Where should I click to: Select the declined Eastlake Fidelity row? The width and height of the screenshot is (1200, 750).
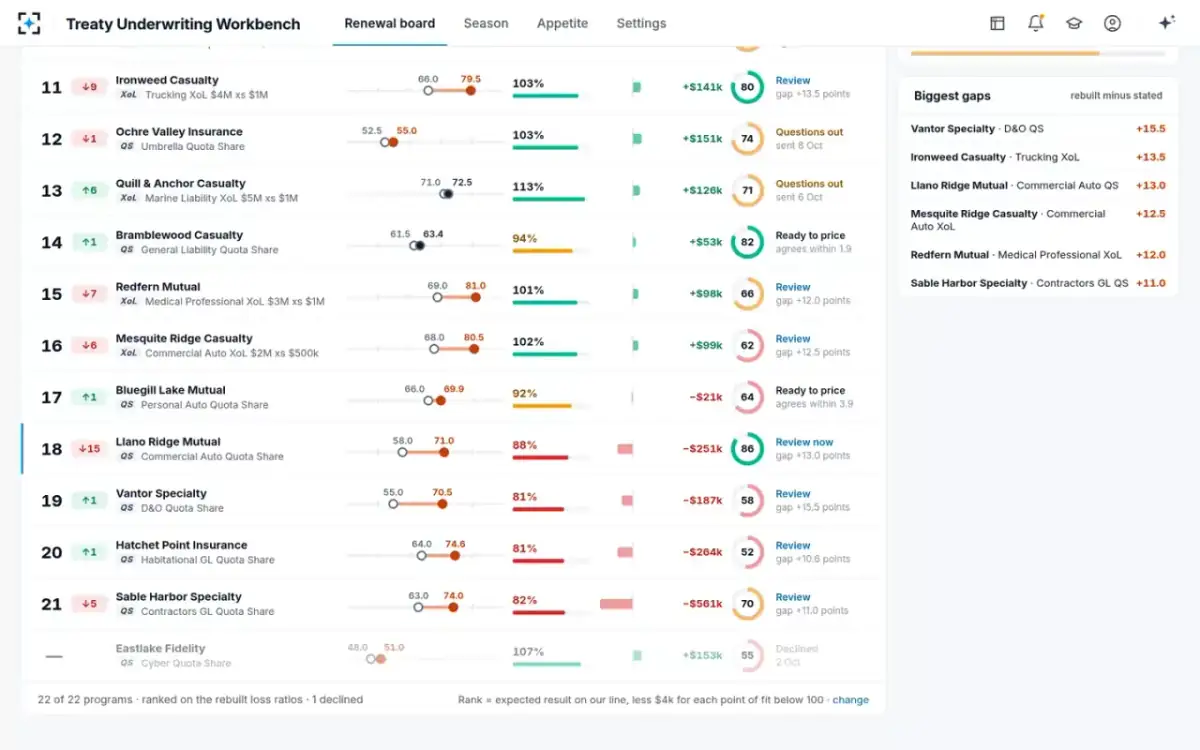(452, 656)
